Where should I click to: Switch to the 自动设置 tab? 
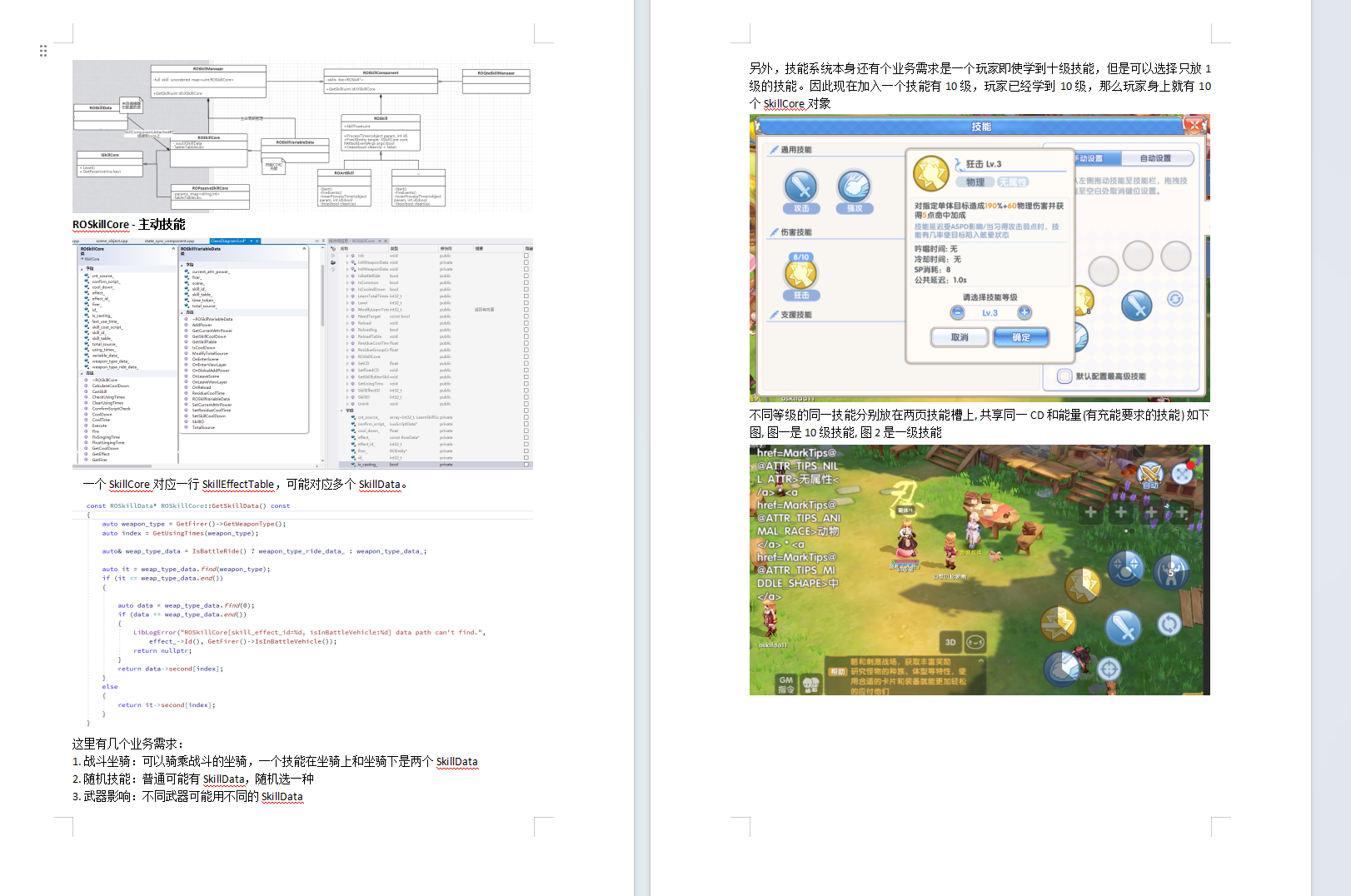[1155, 158]
